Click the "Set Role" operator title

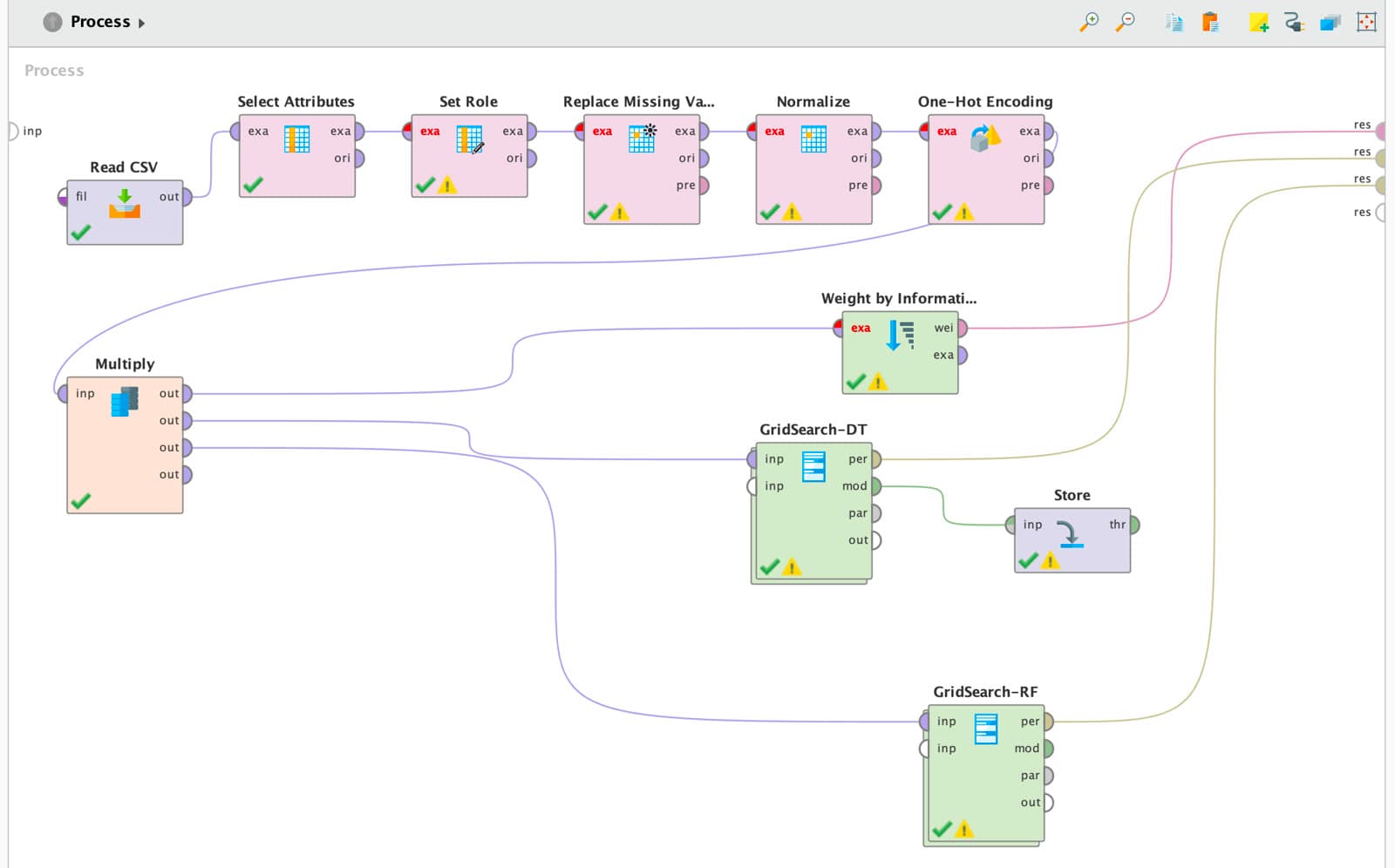point(469,102)
